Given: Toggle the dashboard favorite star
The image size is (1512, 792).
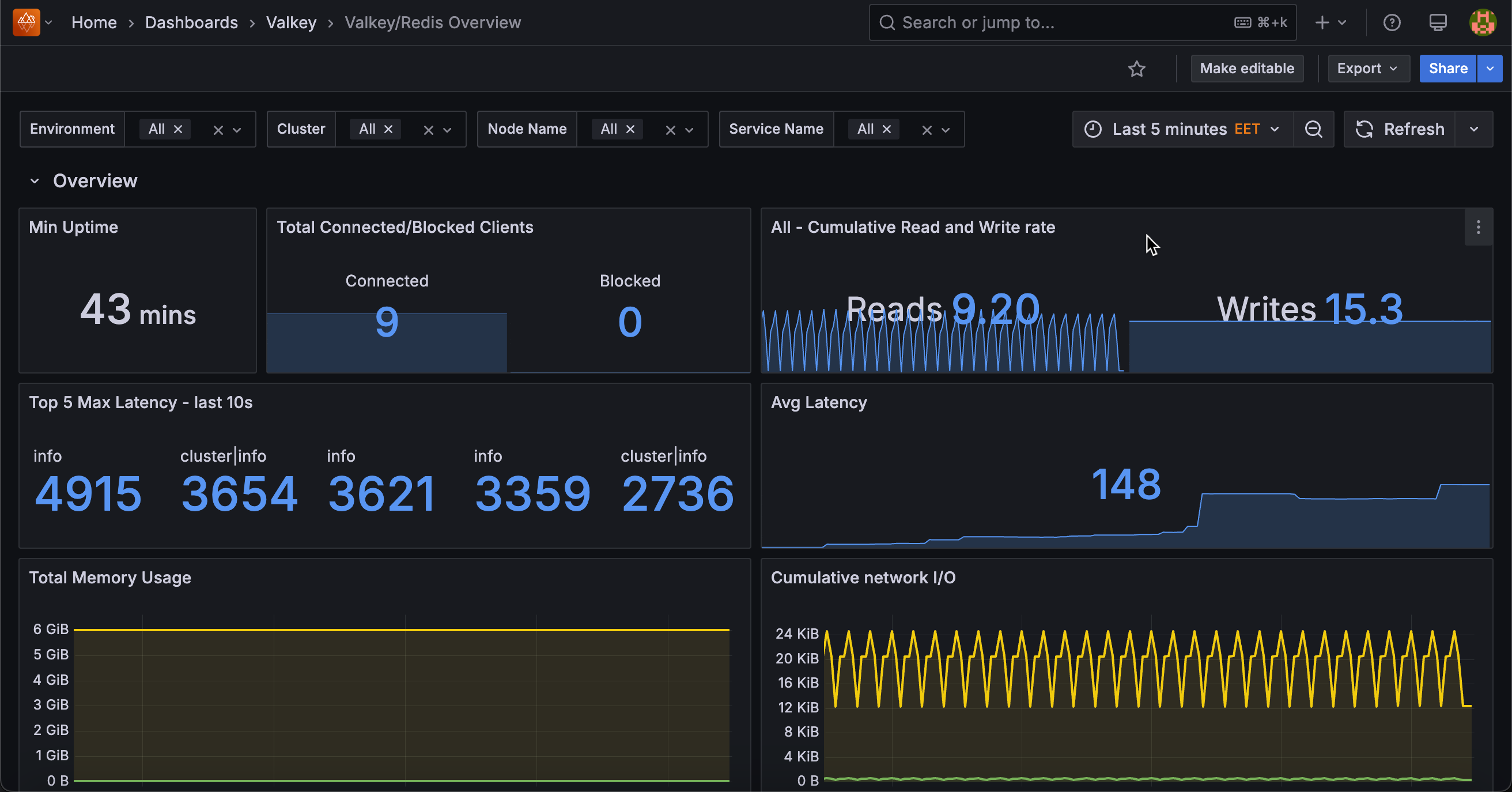Looking at the screenshot, I should [1137, 69].
